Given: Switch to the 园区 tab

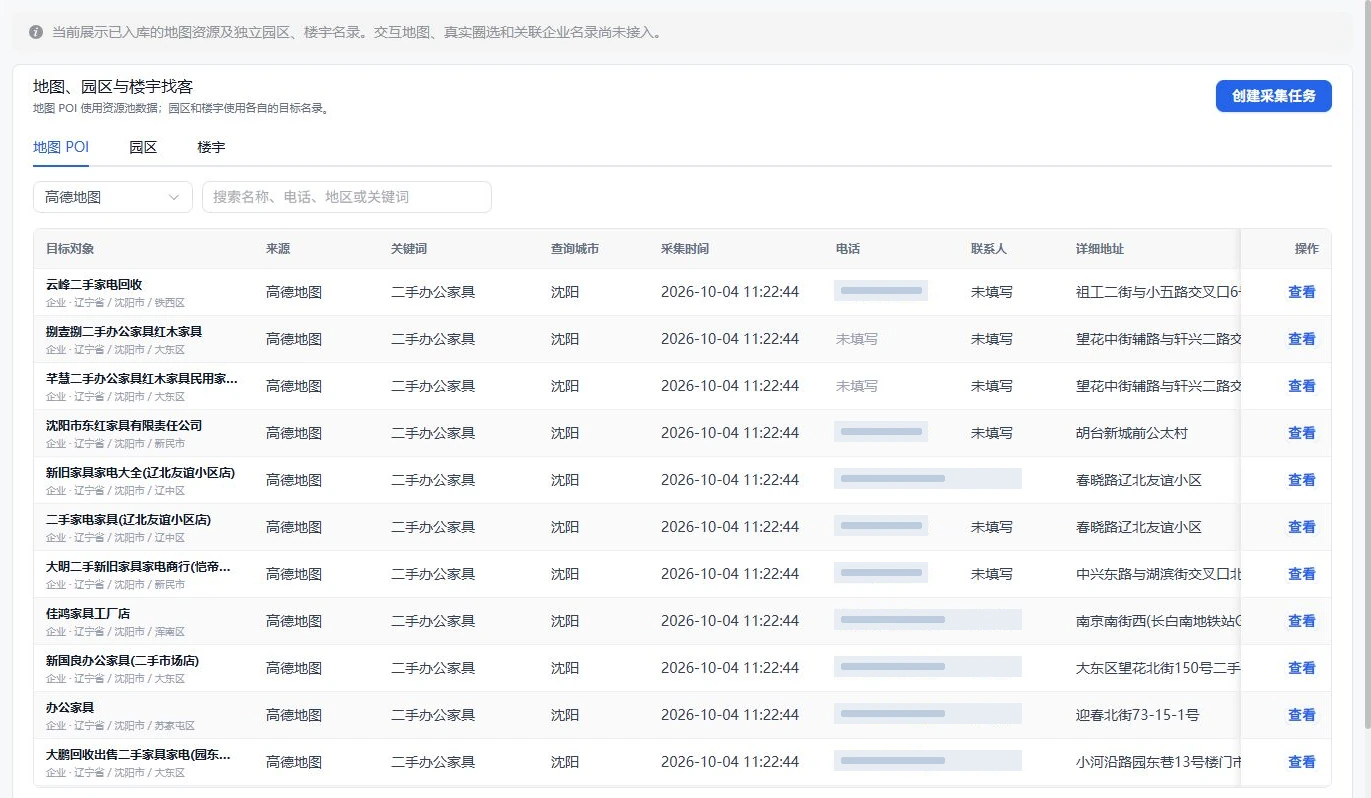Looking at the screenshot, I should [x=143, y=147].
